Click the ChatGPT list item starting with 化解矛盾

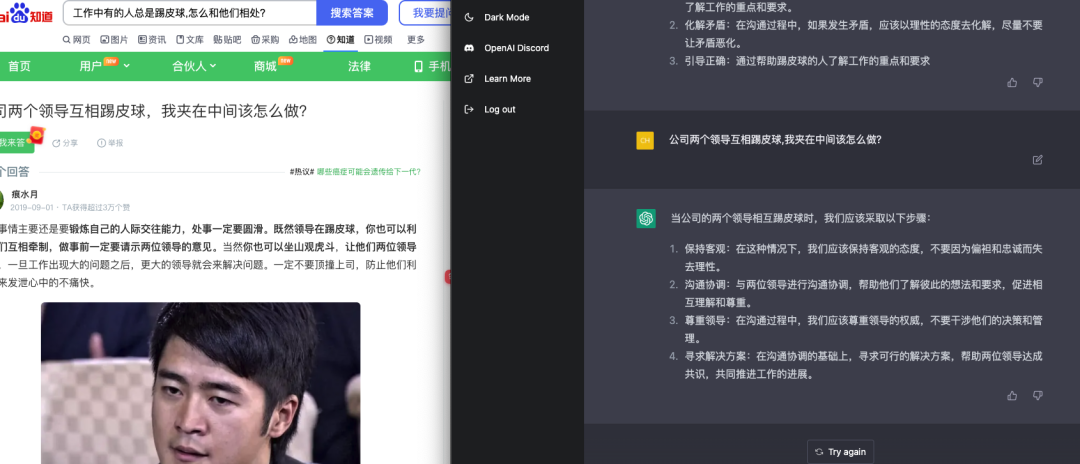coord(863,34)
